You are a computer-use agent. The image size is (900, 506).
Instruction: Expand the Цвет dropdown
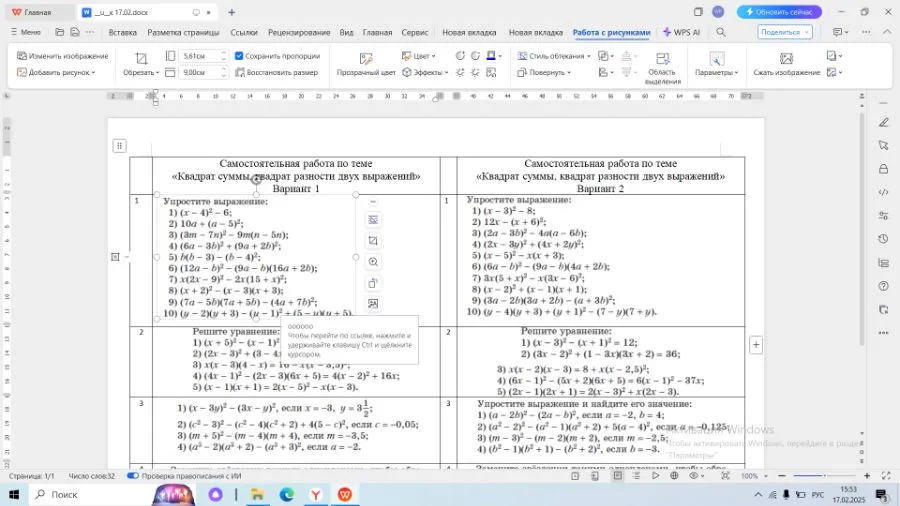click(421, 56)
